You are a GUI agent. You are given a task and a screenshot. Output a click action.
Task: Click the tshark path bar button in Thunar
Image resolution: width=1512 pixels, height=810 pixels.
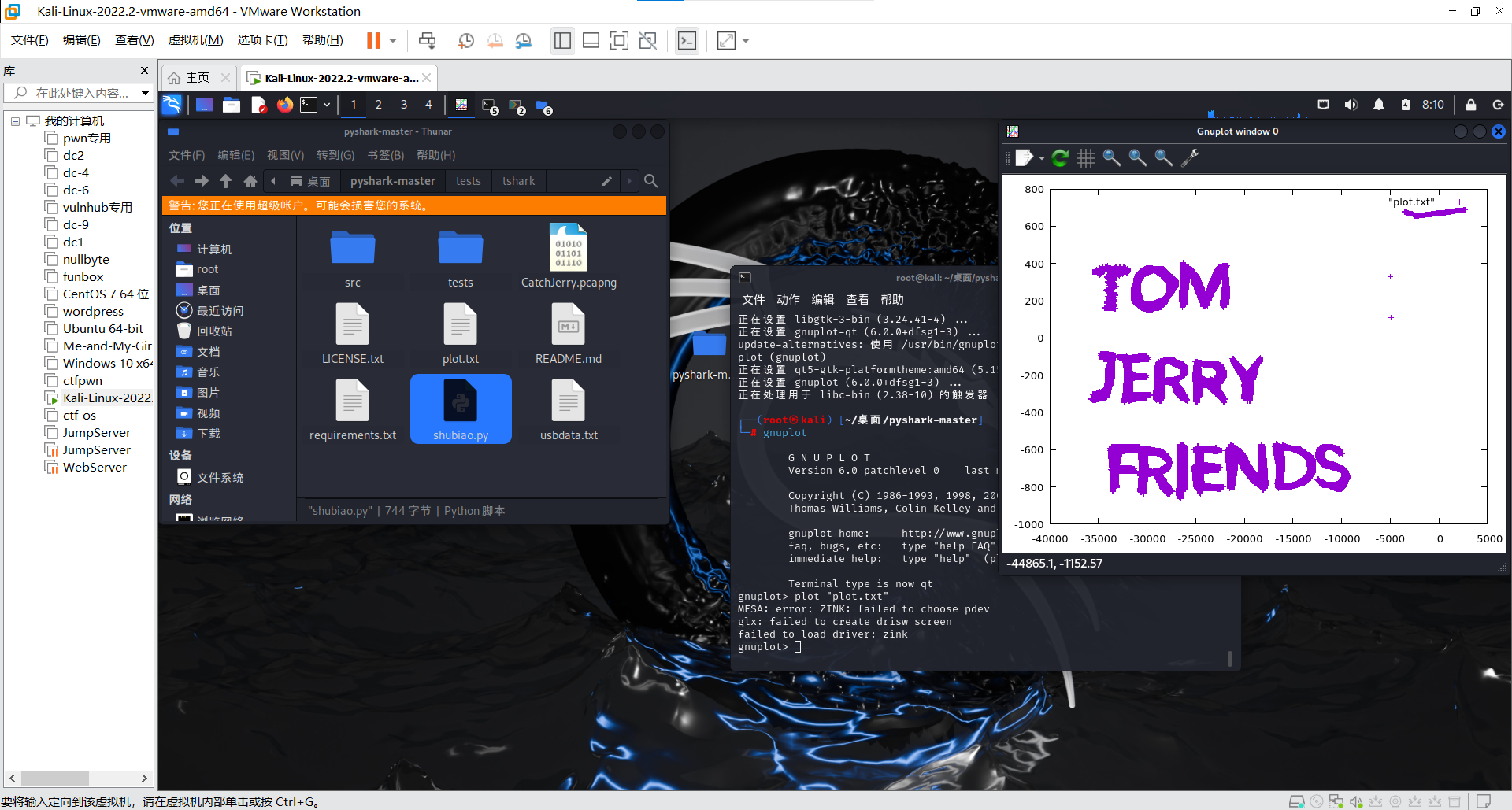pos(518,181)
